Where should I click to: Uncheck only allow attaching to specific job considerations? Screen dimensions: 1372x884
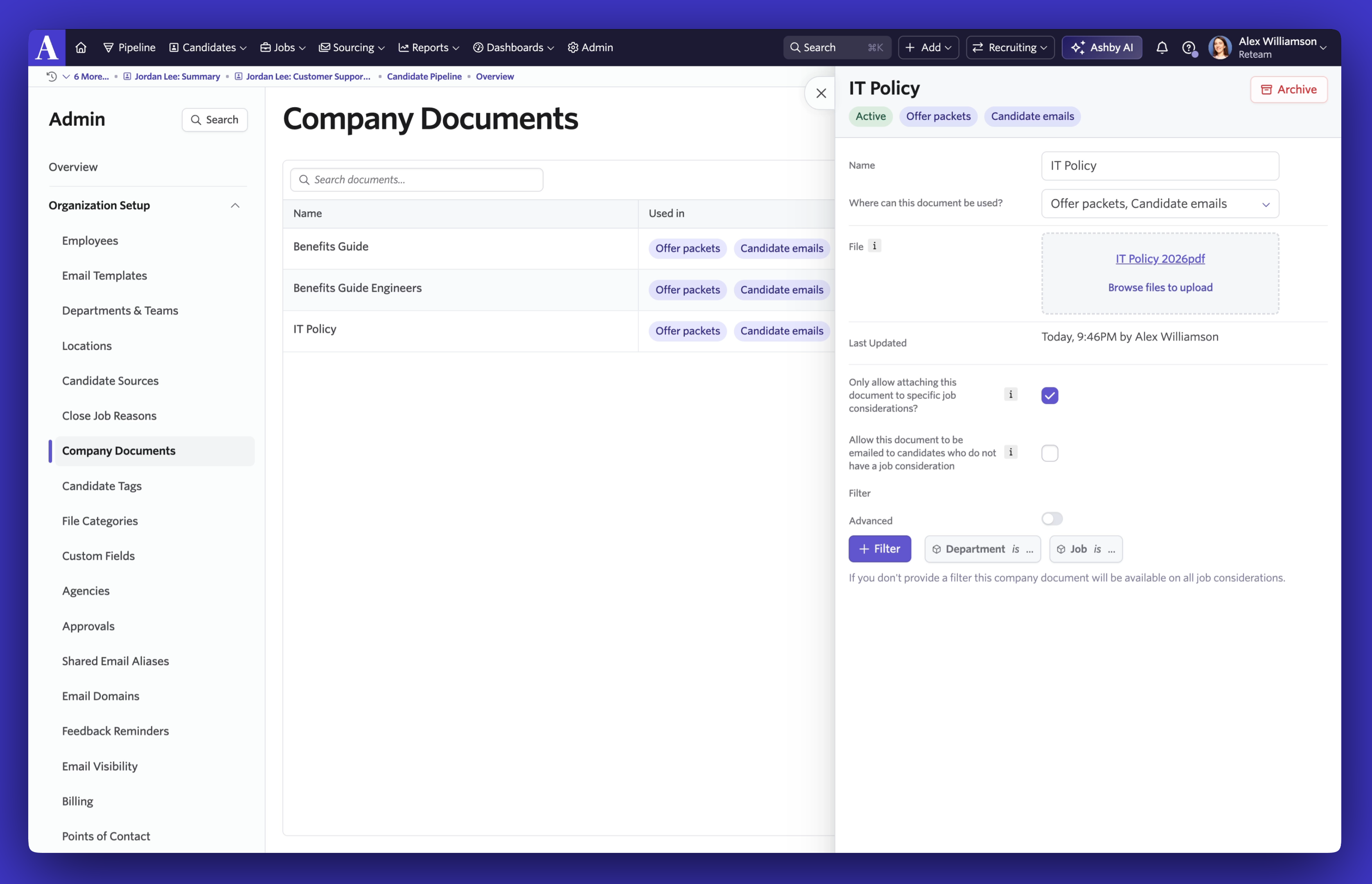pyautogui.click(x=1050, y=395)
